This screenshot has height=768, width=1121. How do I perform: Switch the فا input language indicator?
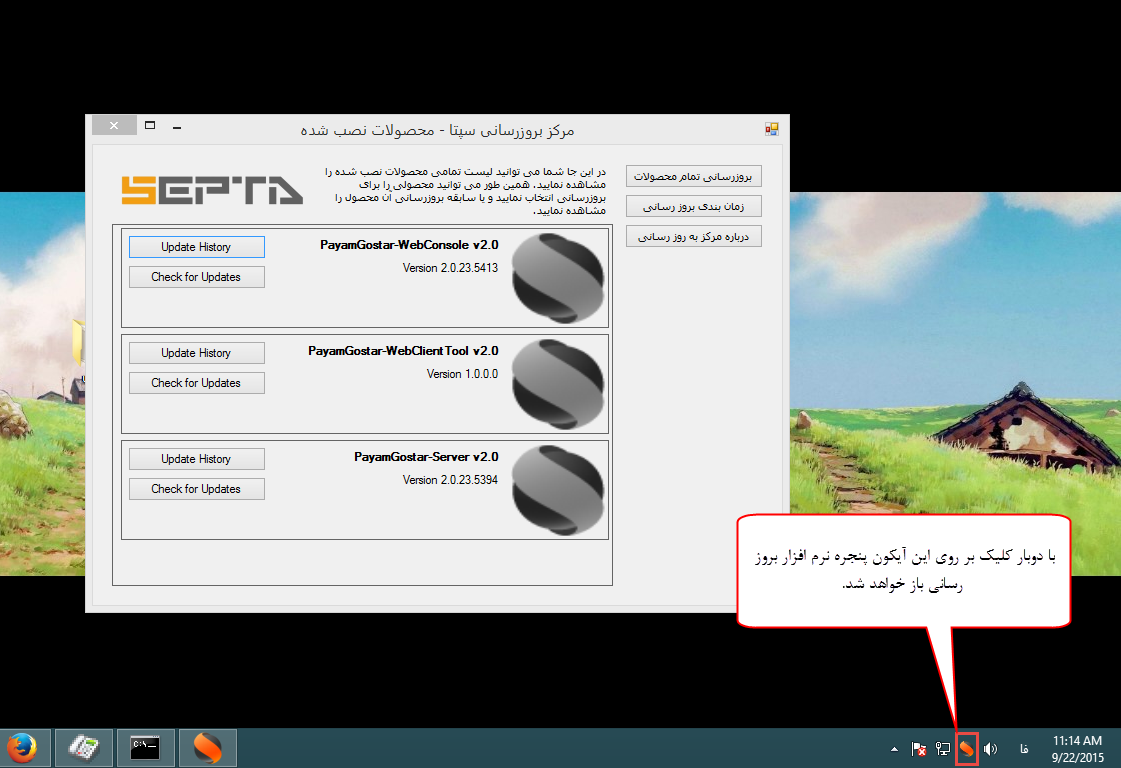click(1024, 749)
